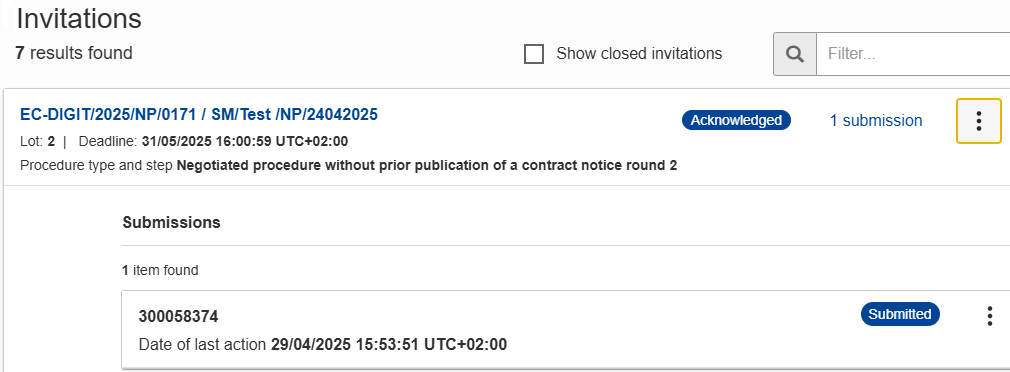Focus the Filter text field
This screenshot has height=372, width=1010.
coord(913,54)
